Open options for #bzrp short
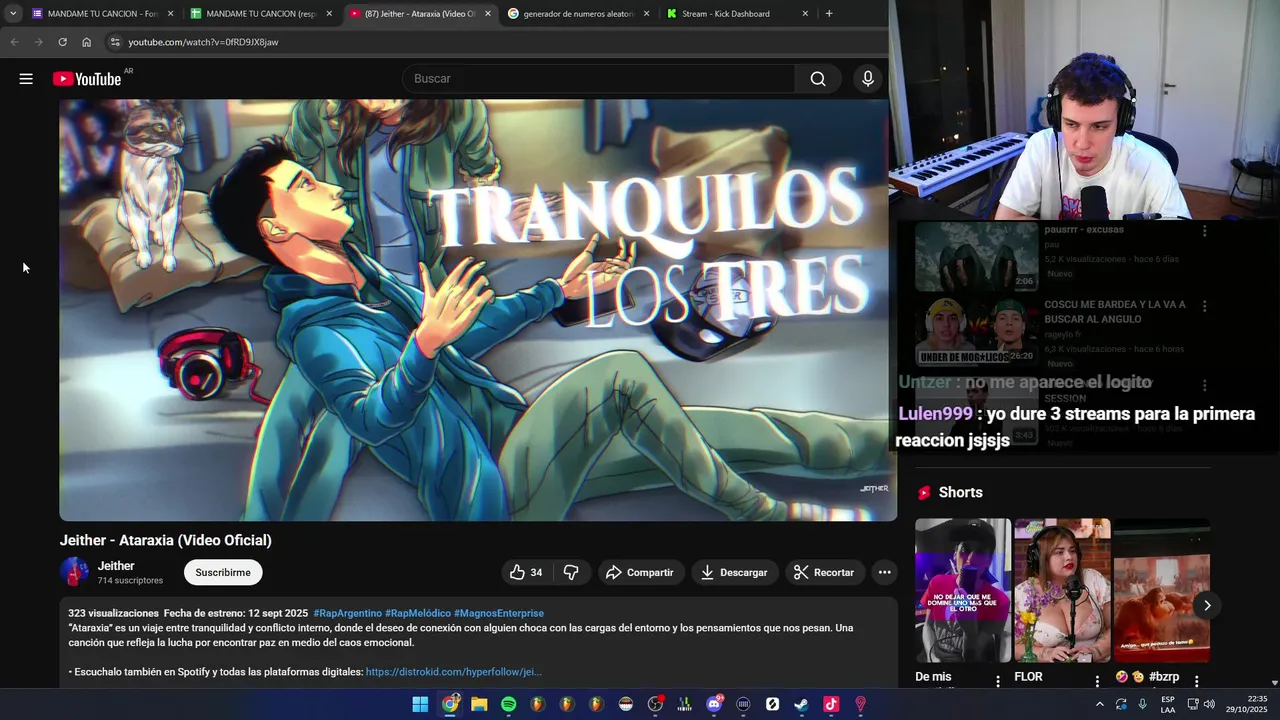The image size is (1280, 720). [x=1196, y=680]
